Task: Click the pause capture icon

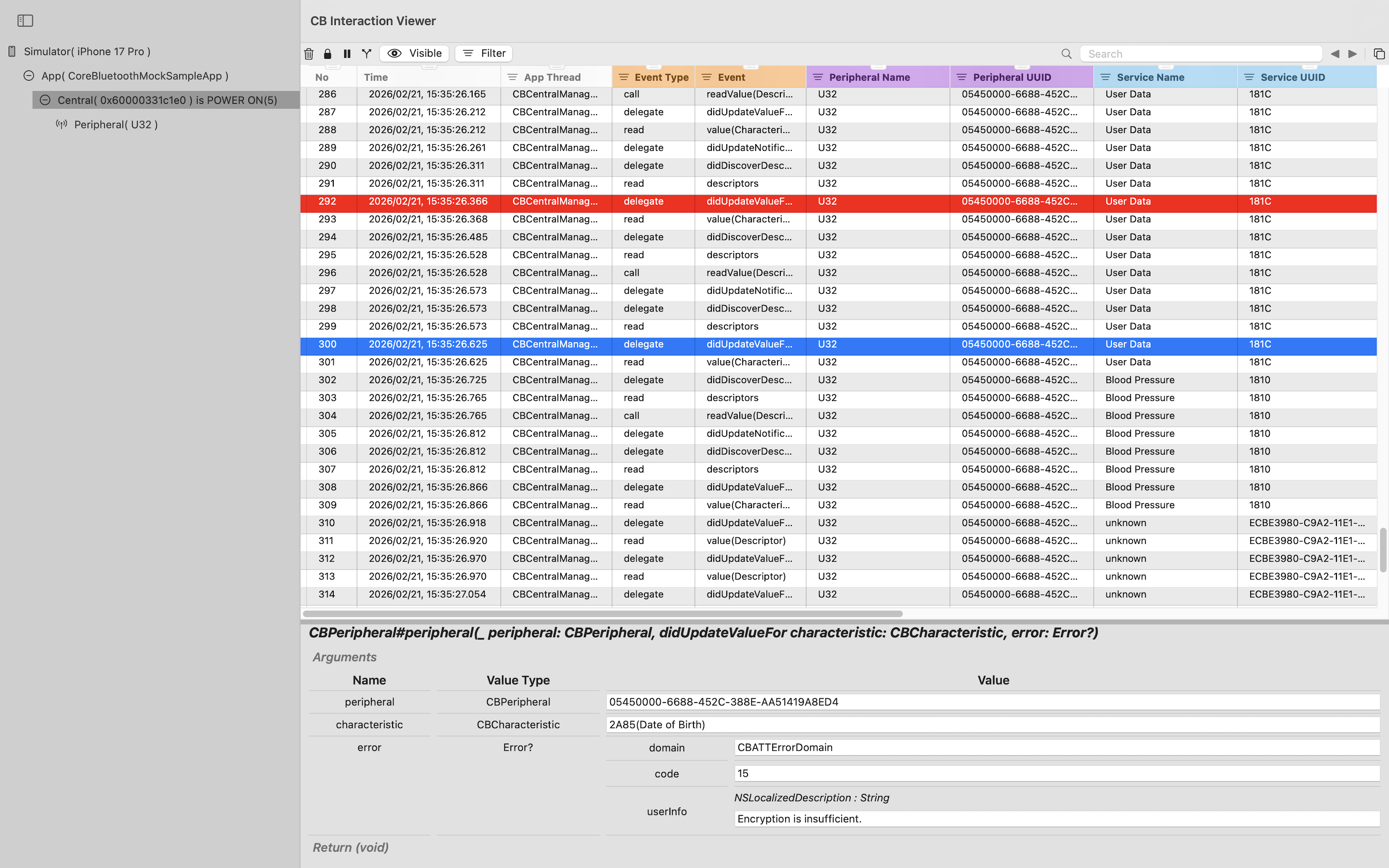Action: point(347,54)
